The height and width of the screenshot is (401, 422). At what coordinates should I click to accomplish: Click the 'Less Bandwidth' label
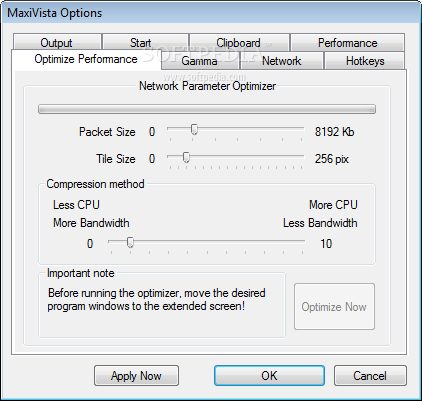point(320,223)
